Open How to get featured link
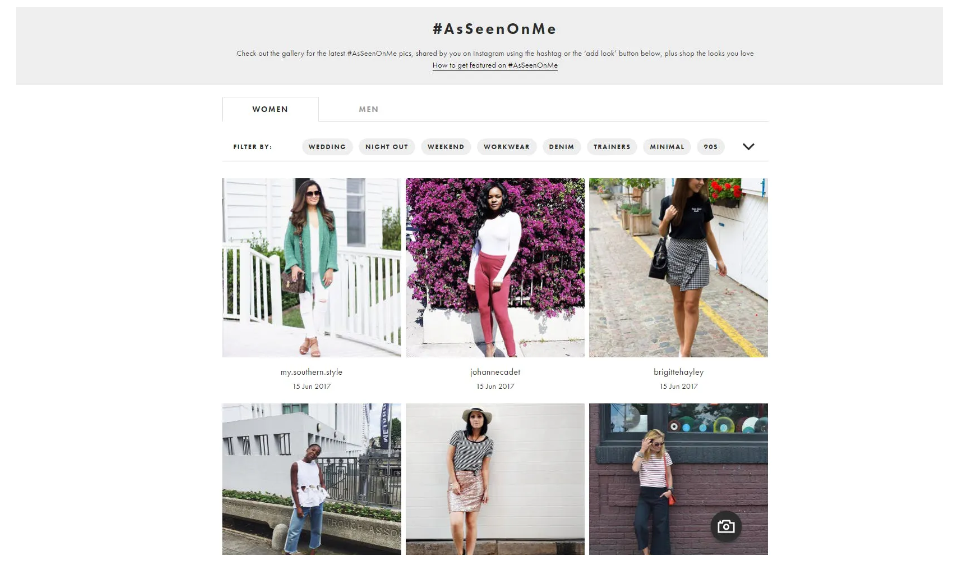The width and height of the screenshot is (957, 567). 495,65
